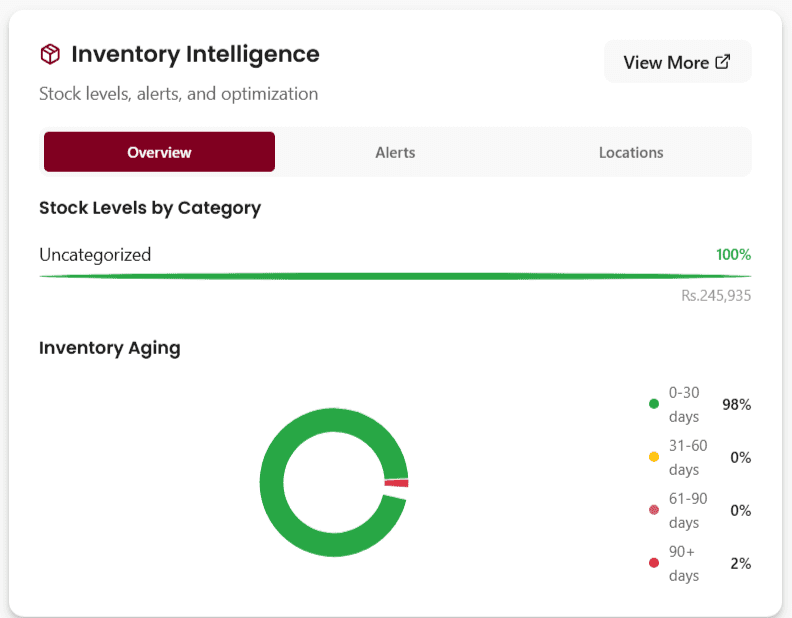Image resolution: width=792 pixels, height=618 pixels.
Task: Click the 98% aging percentage
Action: [737, 404]
